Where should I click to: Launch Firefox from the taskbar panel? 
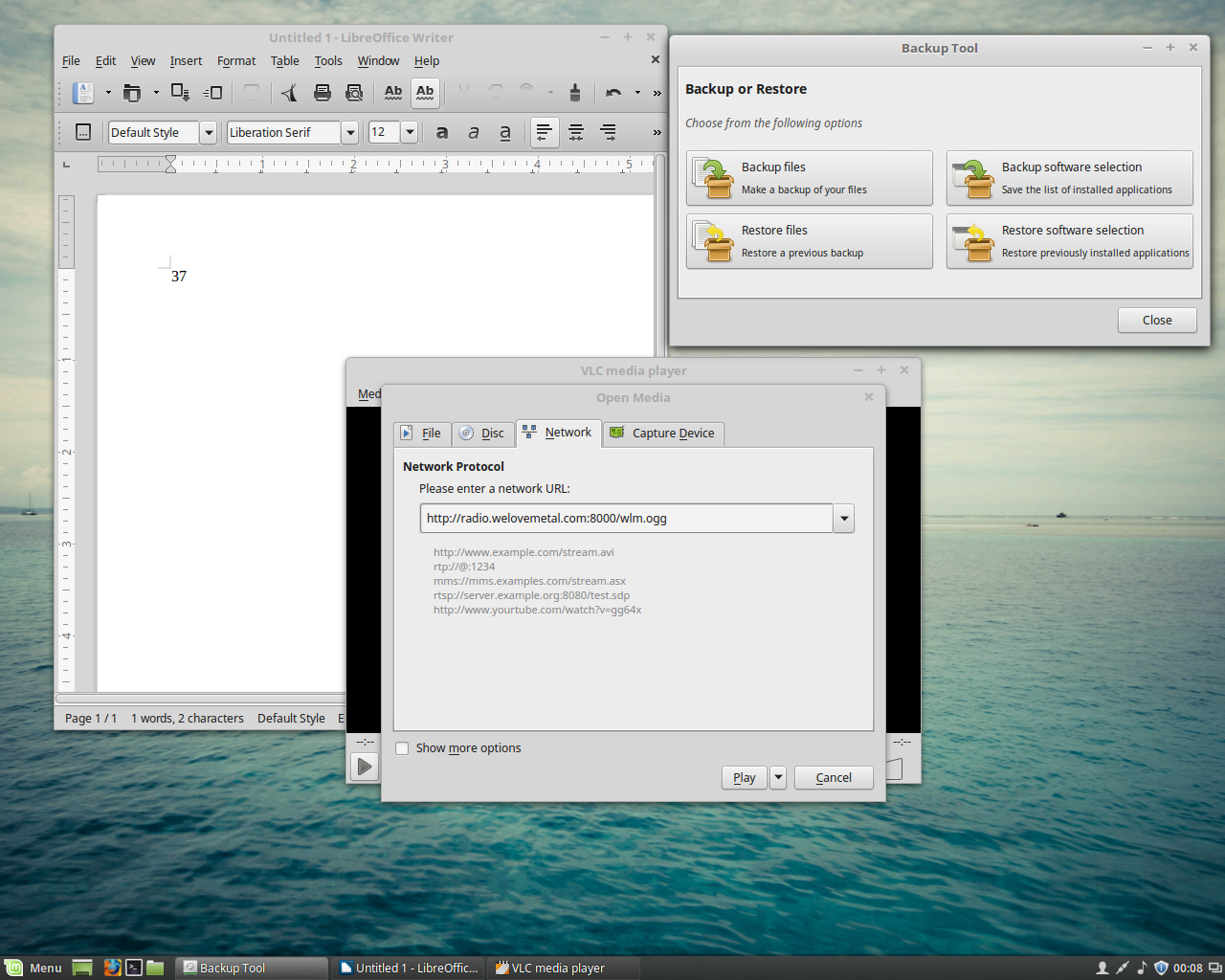112,968
